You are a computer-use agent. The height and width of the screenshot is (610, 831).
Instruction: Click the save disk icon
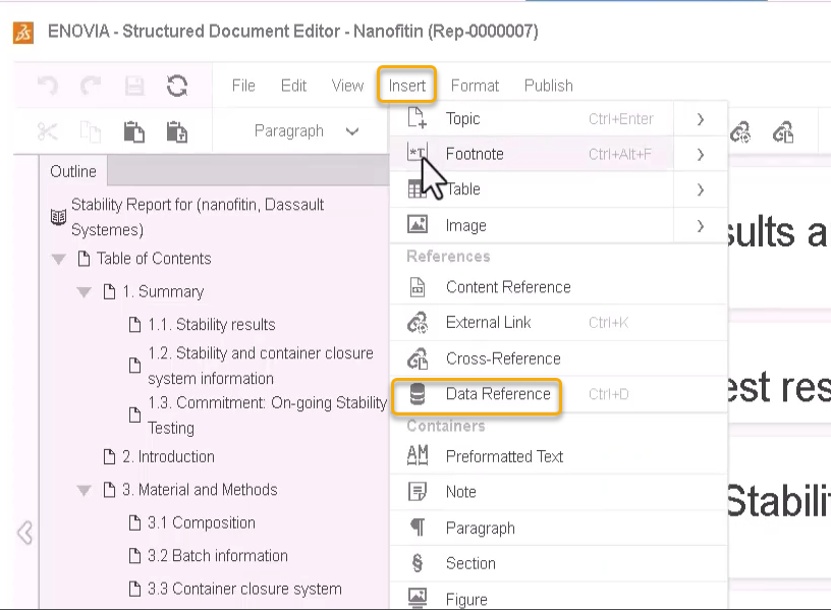click(134, 86)
